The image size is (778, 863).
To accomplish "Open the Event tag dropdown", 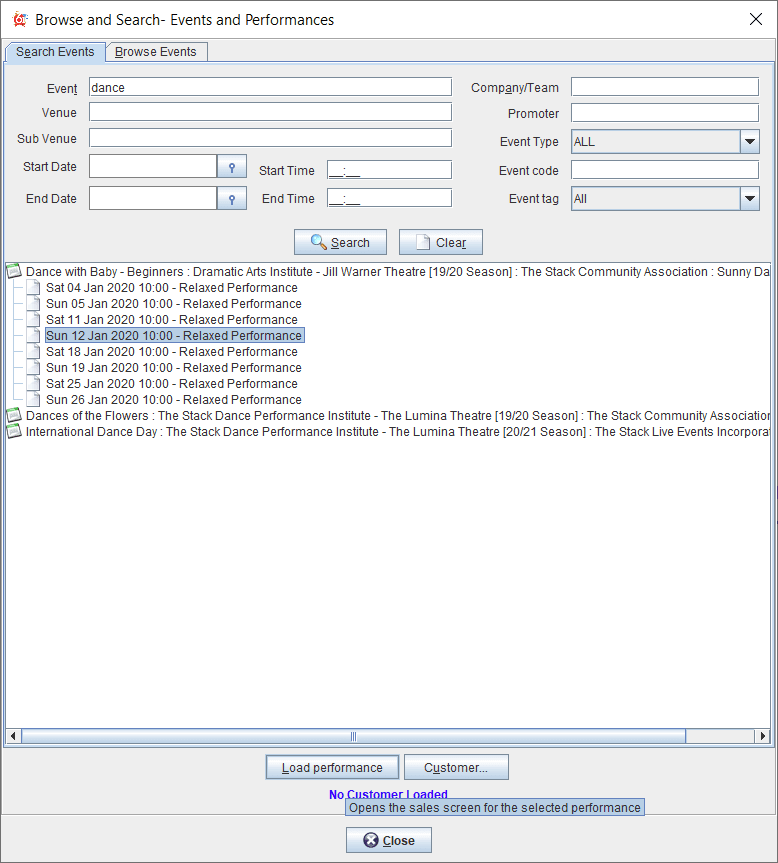I will [x=750, y=199].
